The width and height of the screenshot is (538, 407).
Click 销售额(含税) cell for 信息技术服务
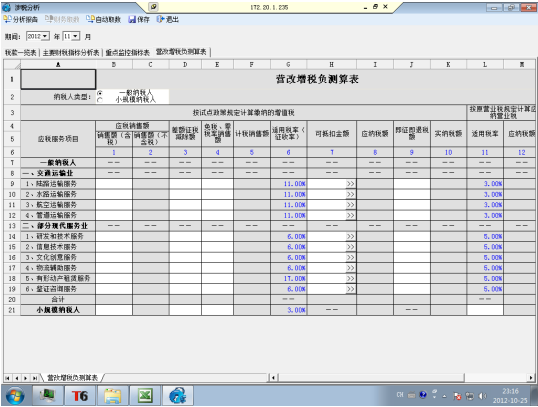114,247
